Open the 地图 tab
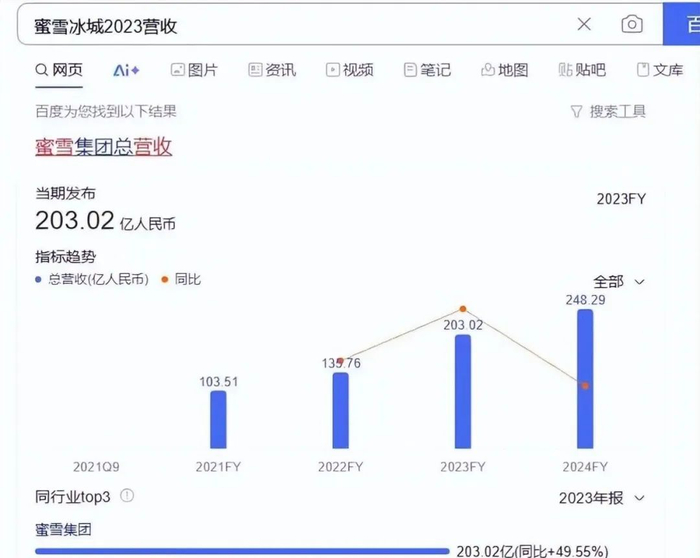Image resolution: width=700 pixels, height=558 pixels. click(x=504, y=70)
